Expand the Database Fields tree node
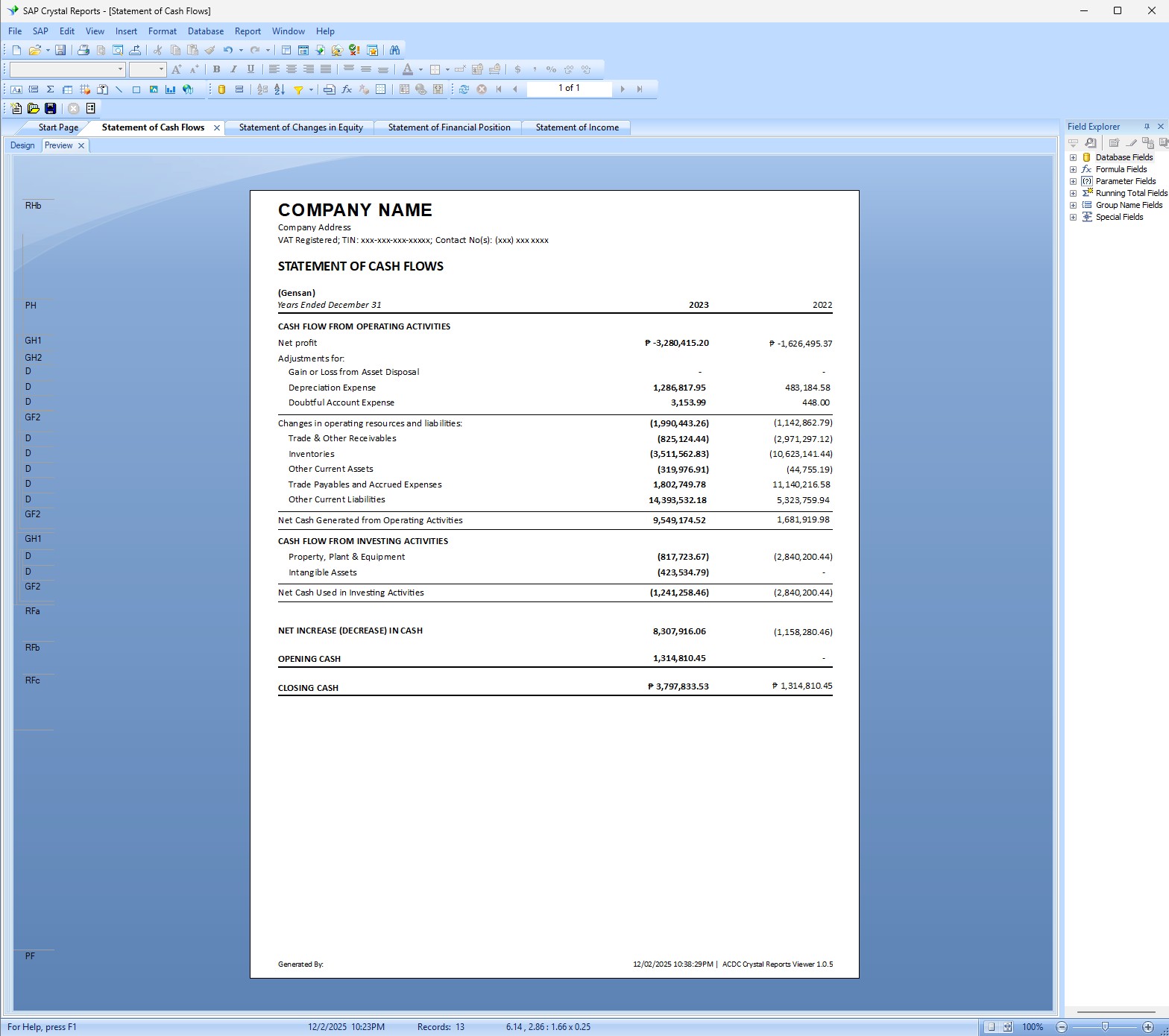The width and height of the screenshot is (1169, 1036). [1073, 157]
